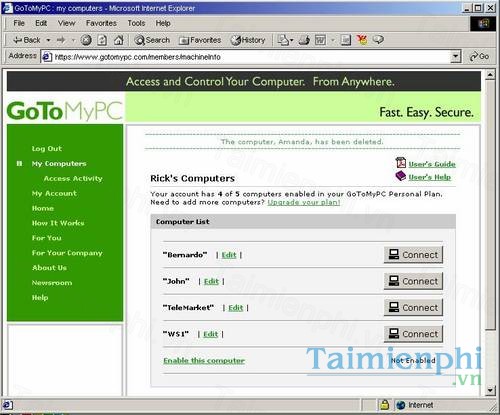The width and height of the screenshot is (500, 415).
Task: Open the User's Help link
Action: [430, 177]
